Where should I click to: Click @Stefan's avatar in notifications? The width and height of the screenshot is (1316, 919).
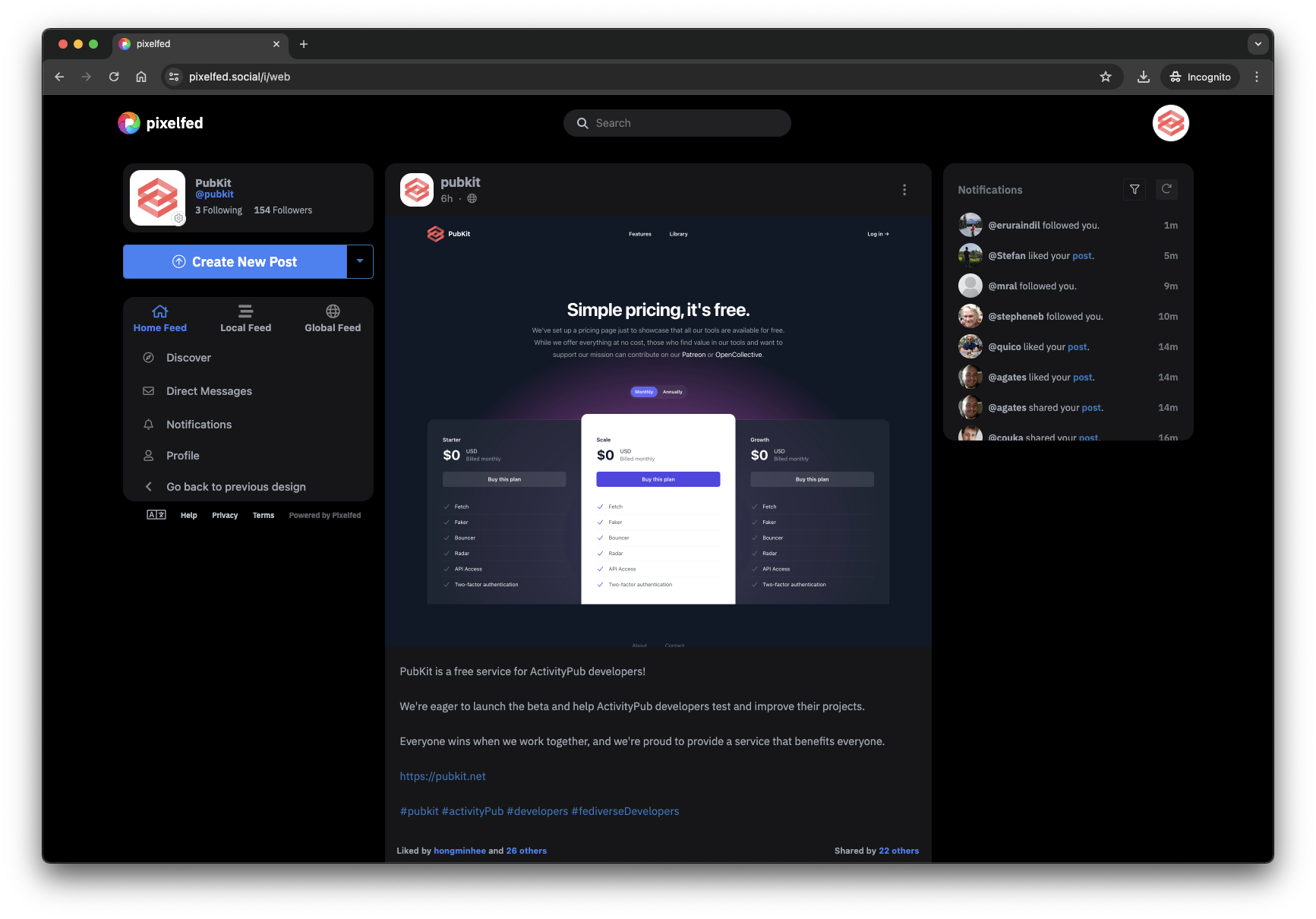point(970,255)
